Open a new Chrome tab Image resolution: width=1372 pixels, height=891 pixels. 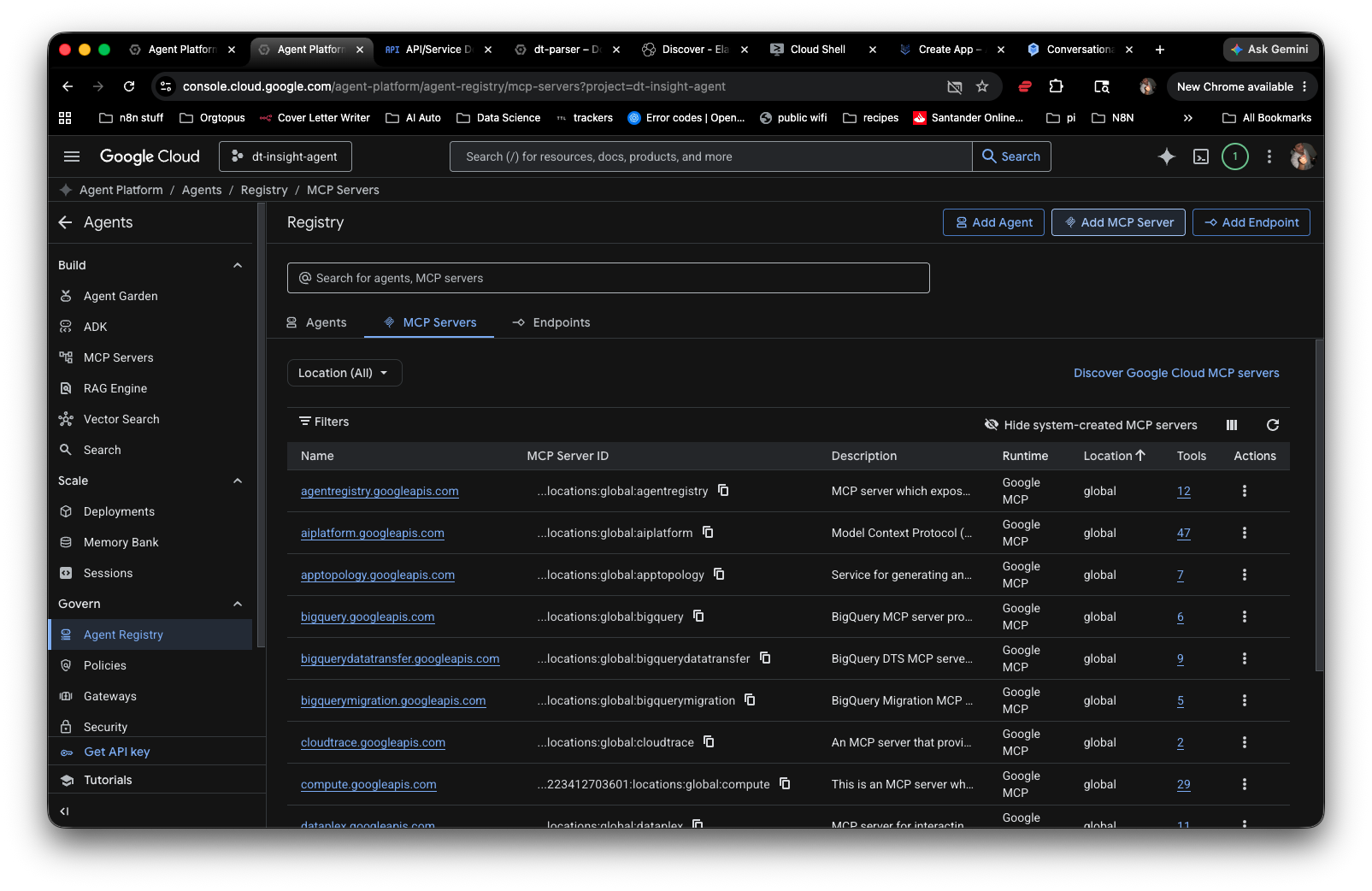click(1159, 50)
